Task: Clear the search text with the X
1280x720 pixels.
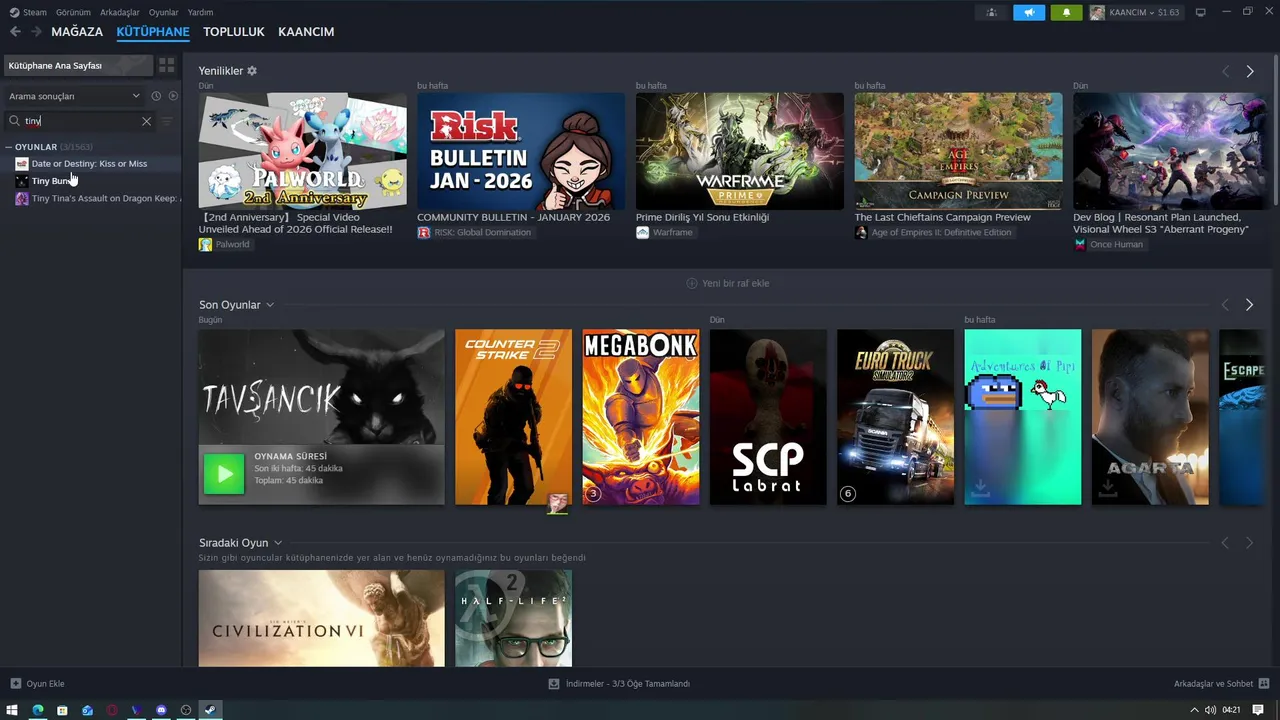Action: pyautogui.click(x=146, y=121)
